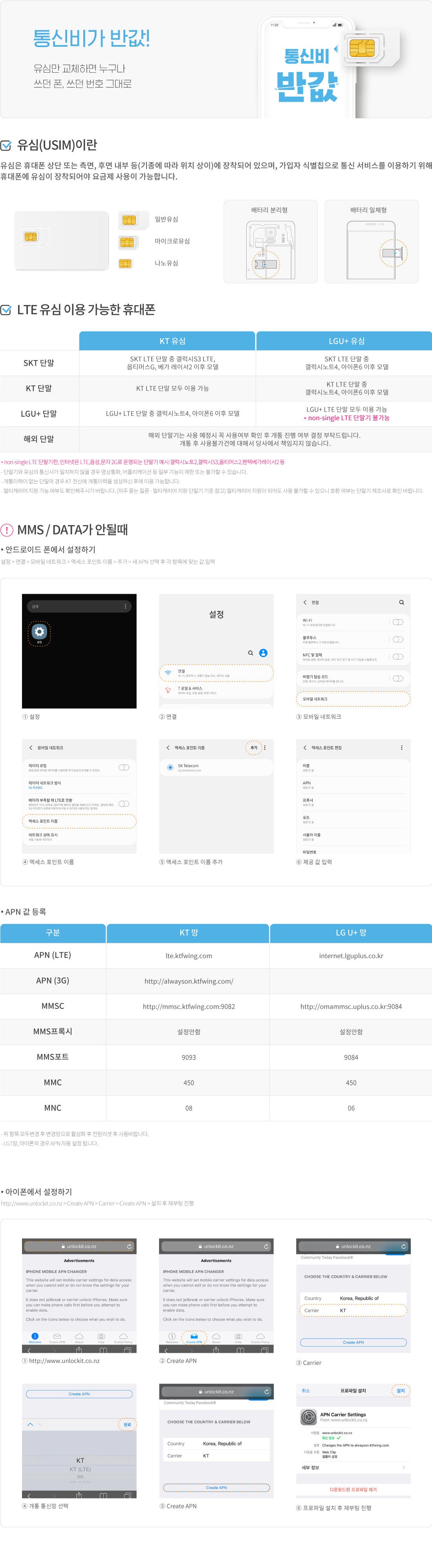Click the APN Carrier Settings gear icon
Viewport: 432px width, 1568px height.
tap(308, 1418)
